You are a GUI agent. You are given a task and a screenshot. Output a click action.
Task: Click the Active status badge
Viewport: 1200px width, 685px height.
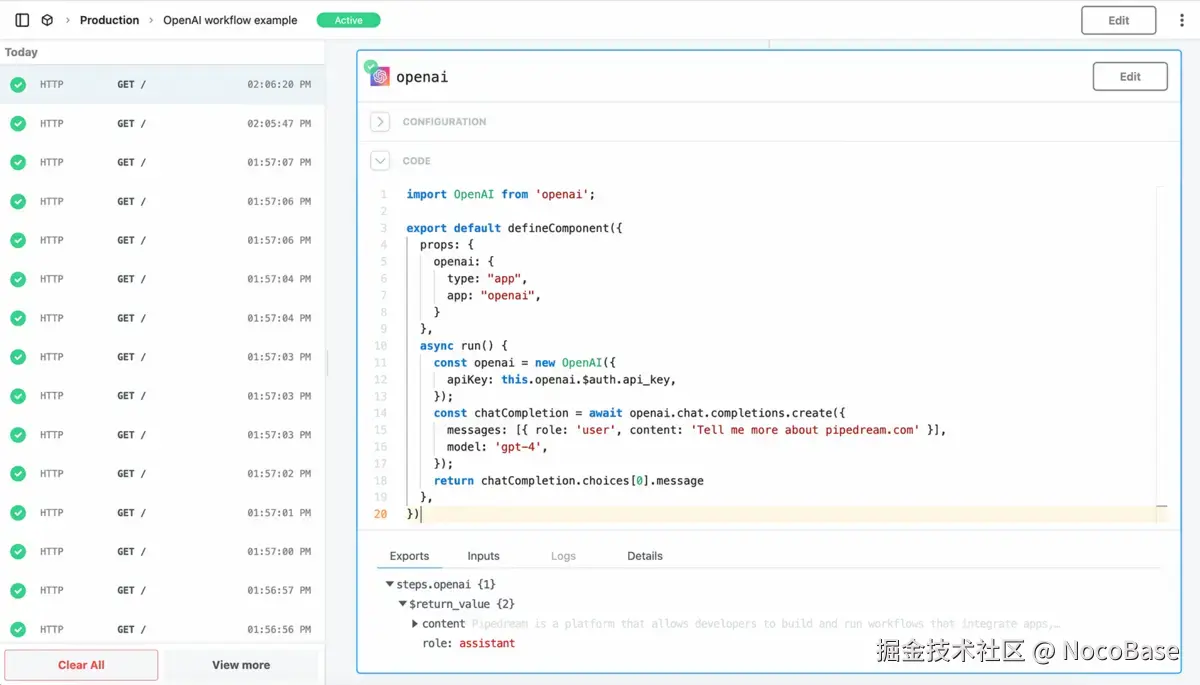coord(348,20)
